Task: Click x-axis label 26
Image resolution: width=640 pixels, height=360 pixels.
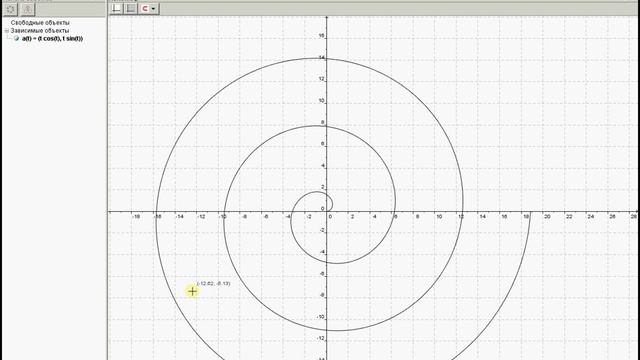Action: point(612,217)
